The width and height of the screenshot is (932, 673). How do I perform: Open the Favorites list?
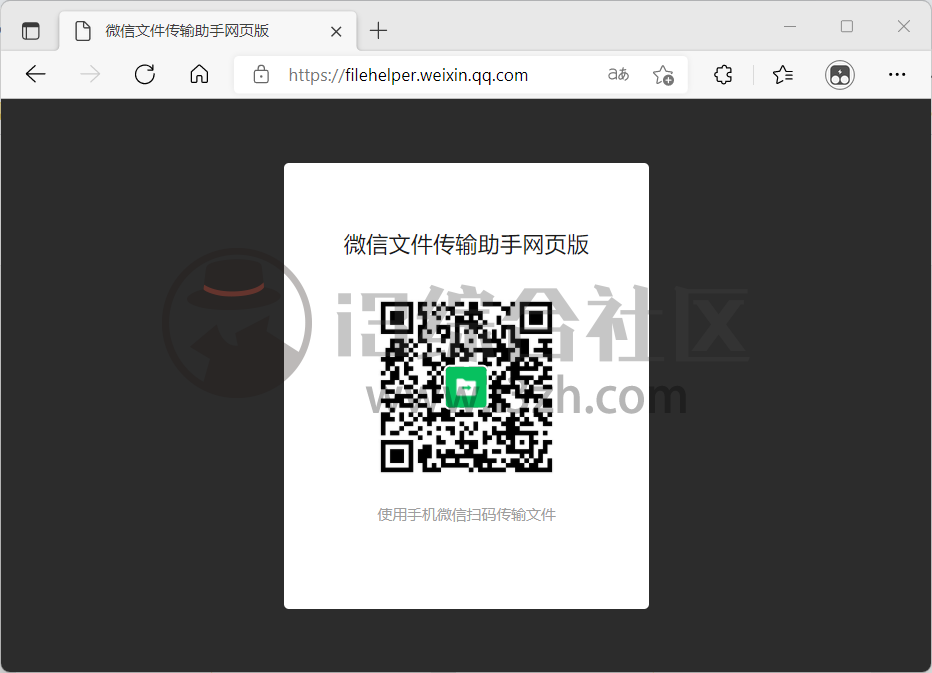[783, 74]
